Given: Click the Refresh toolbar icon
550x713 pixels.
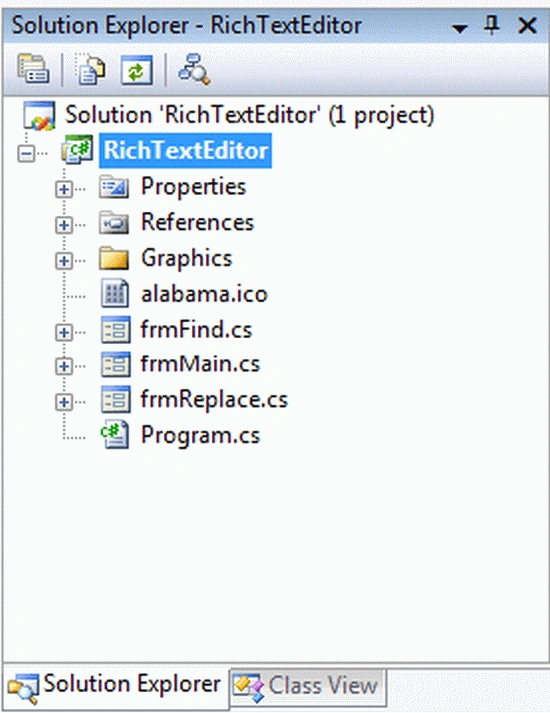Looking at the screenshot, I should click(x=136, y=70).
